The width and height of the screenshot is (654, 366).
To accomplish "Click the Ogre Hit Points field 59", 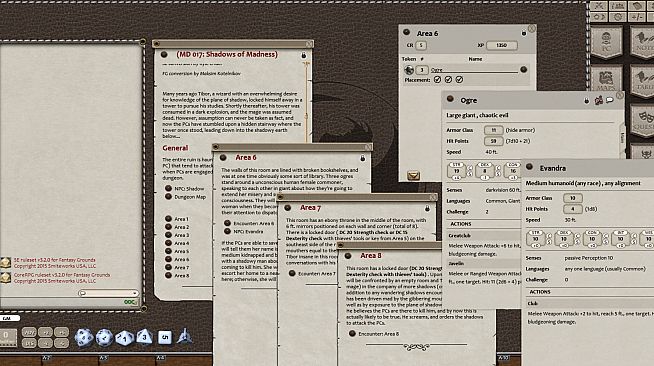I will point(493,141).
